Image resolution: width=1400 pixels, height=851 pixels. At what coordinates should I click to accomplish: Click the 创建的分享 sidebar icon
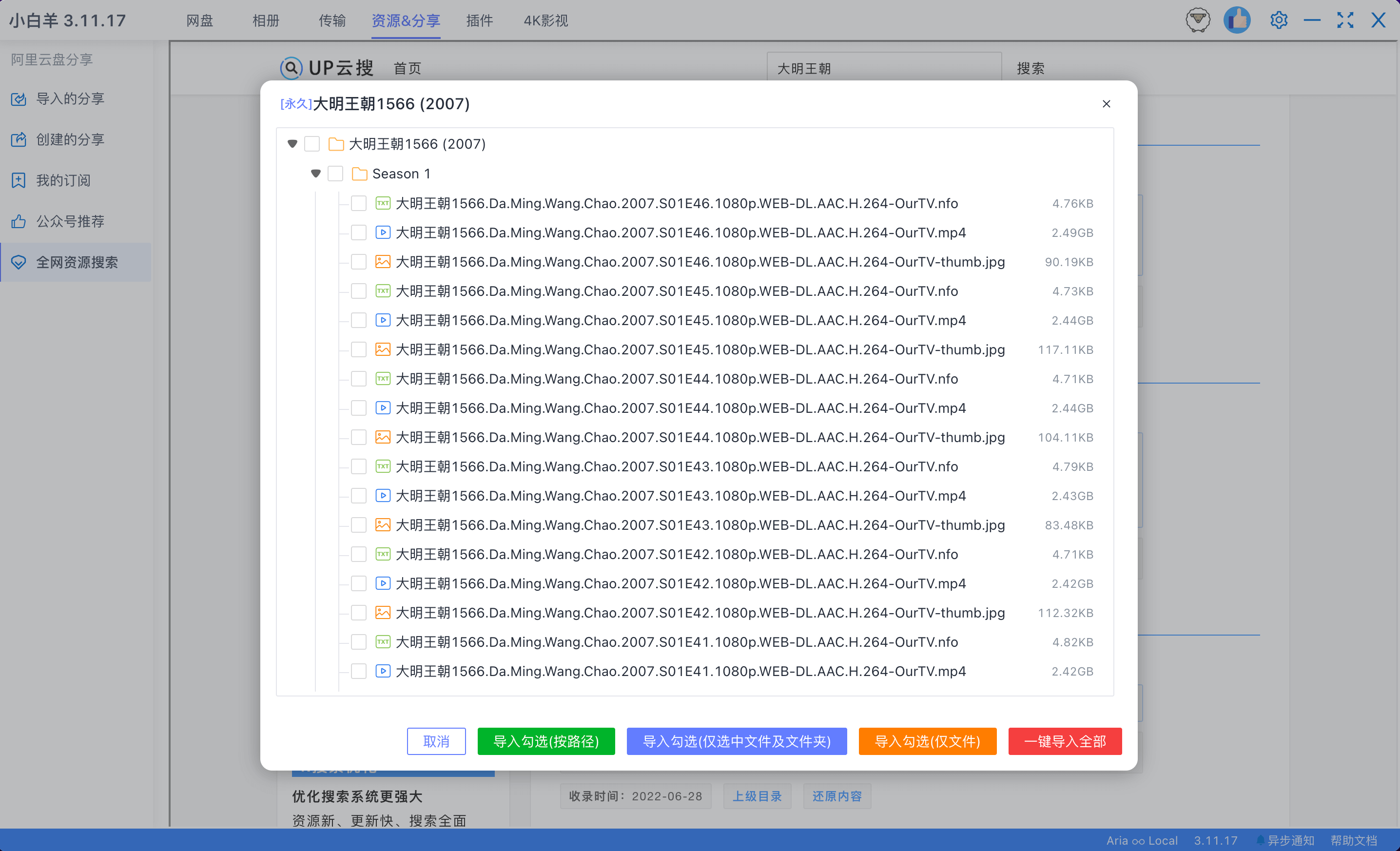[19, 140]
